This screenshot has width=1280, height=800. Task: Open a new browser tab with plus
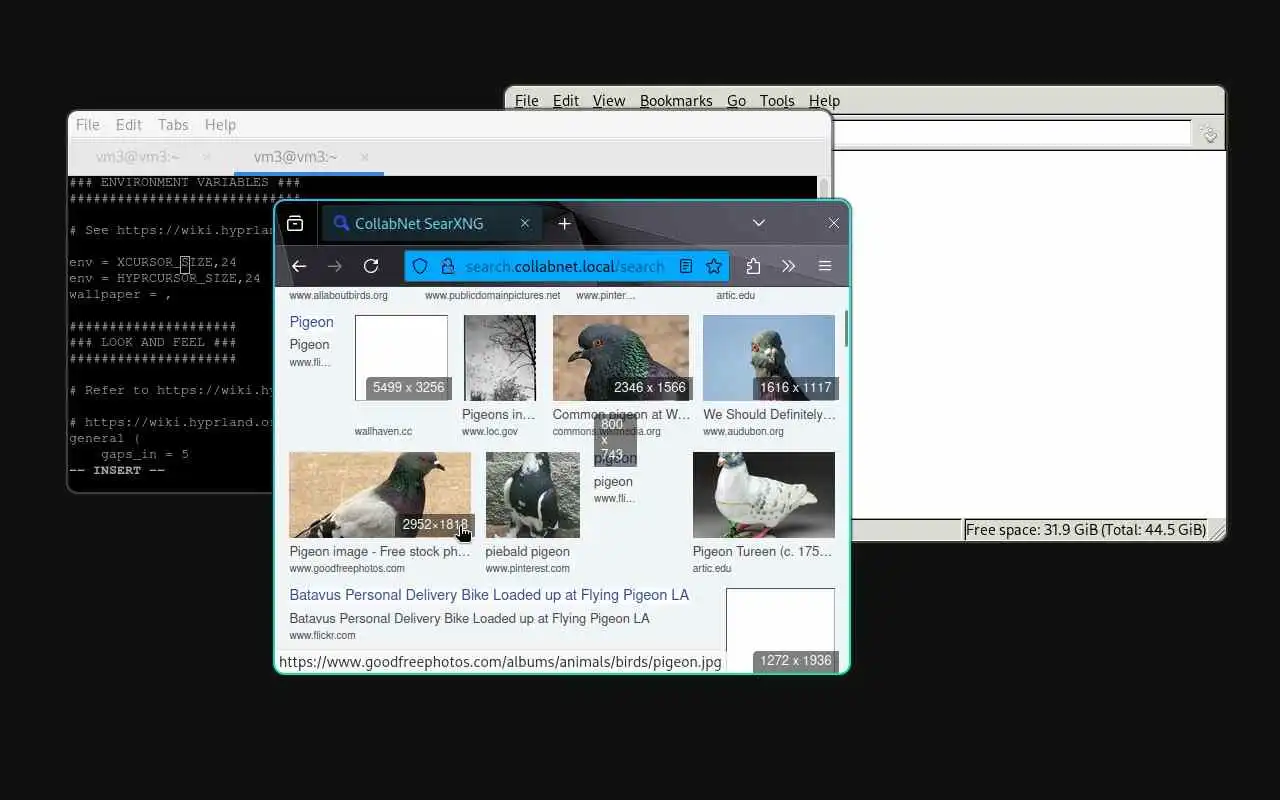click(564, 224)
